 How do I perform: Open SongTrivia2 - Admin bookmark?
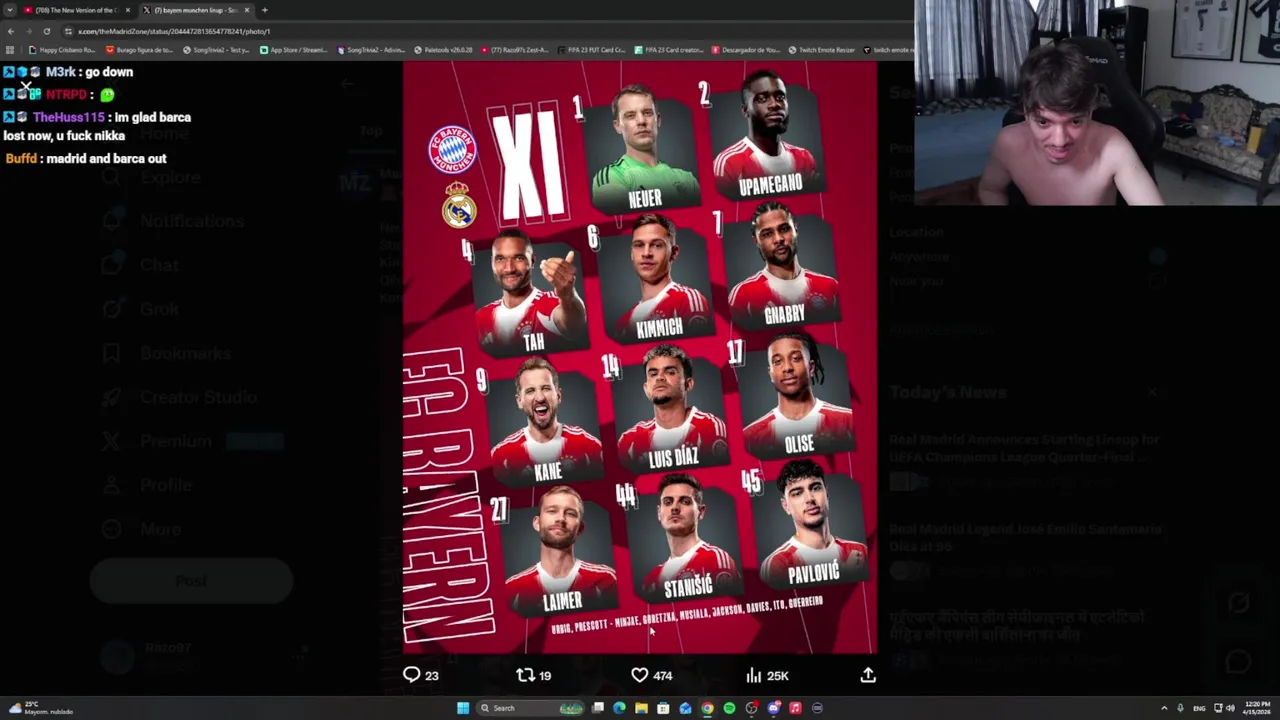371,50
